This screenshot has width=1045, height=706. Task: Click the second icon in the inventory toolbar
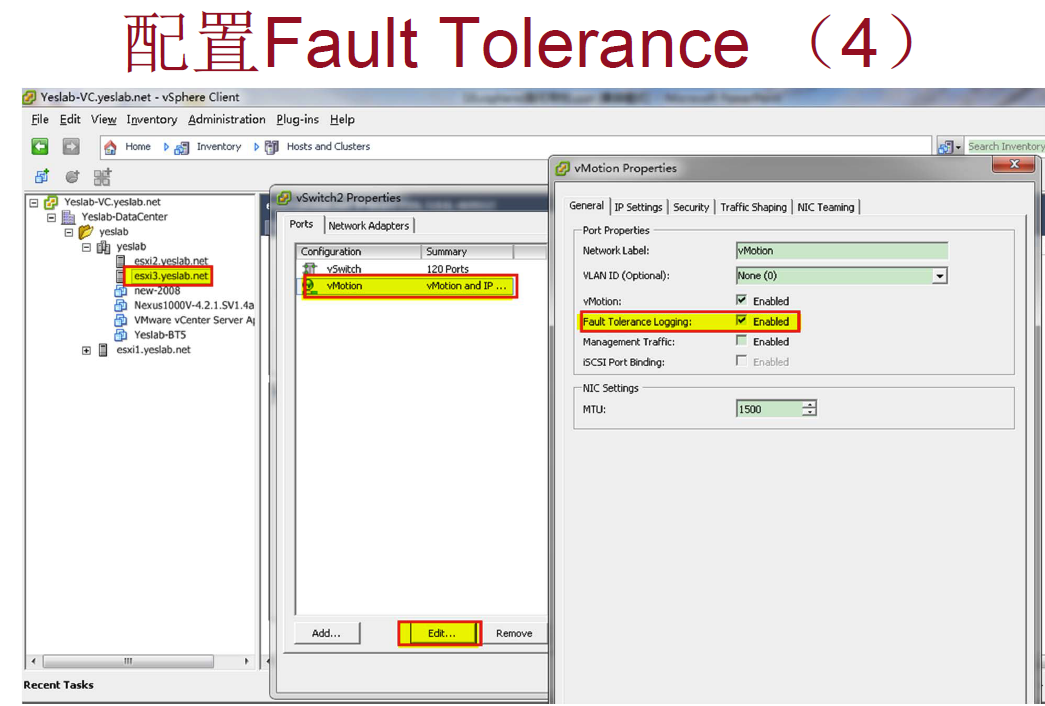point(72,177)
